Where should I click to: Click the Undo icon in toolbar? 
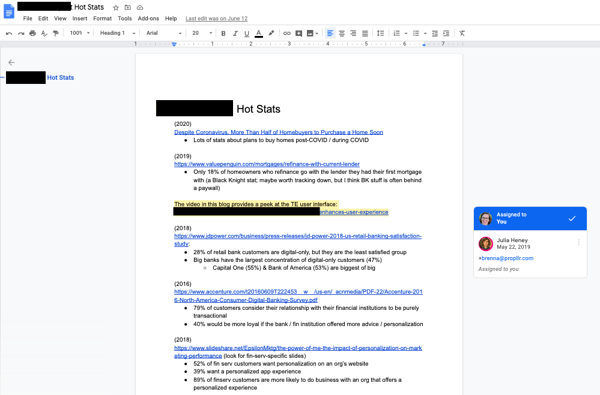(x=9, y=33)
